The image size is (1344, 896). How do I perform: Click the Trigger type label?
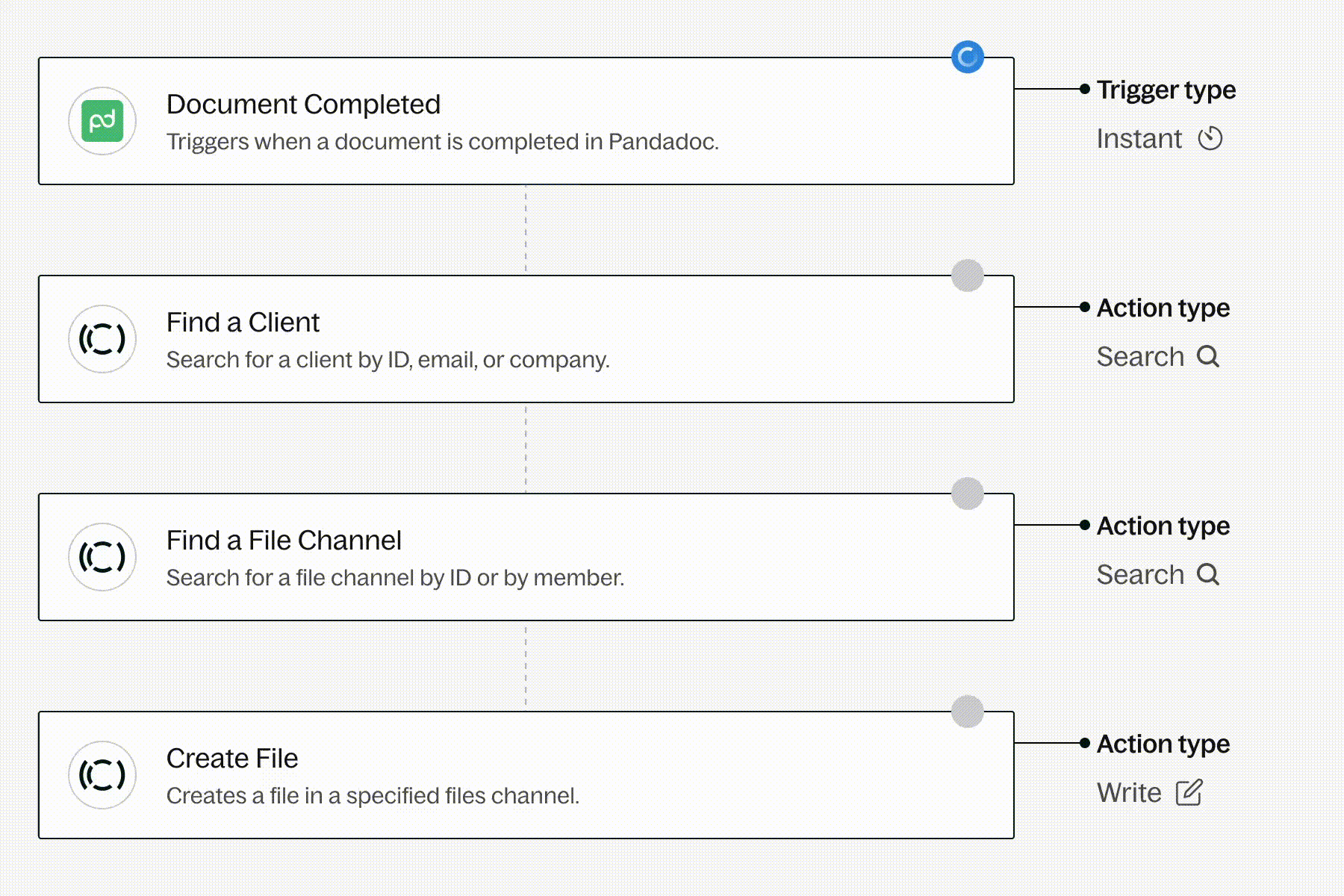(1166, 90)
